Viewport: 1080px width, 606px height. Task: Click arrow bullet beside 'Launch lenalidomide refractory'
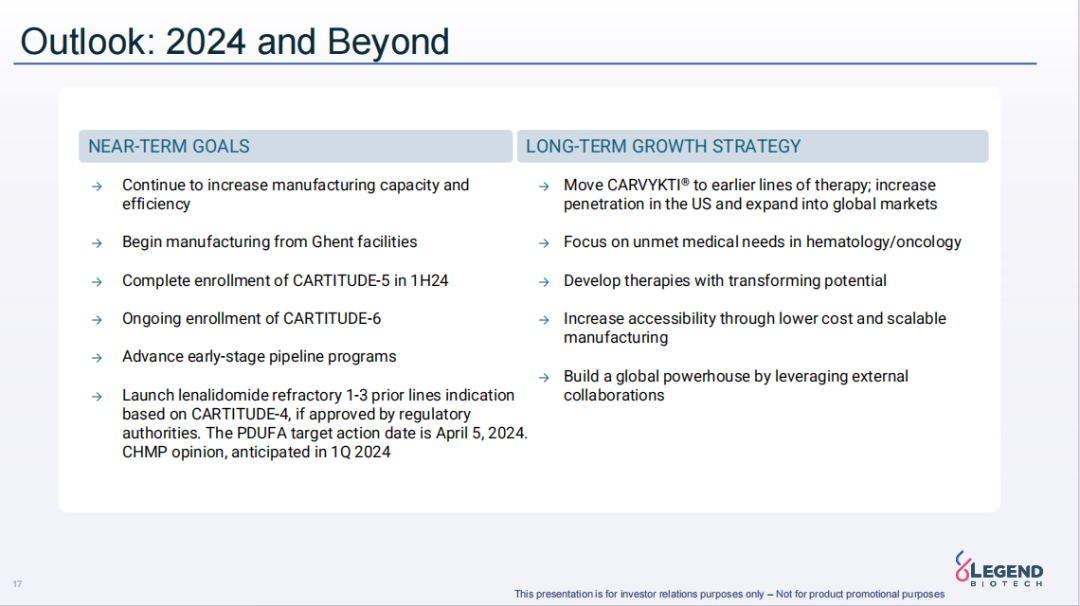[x=97, y=397]
